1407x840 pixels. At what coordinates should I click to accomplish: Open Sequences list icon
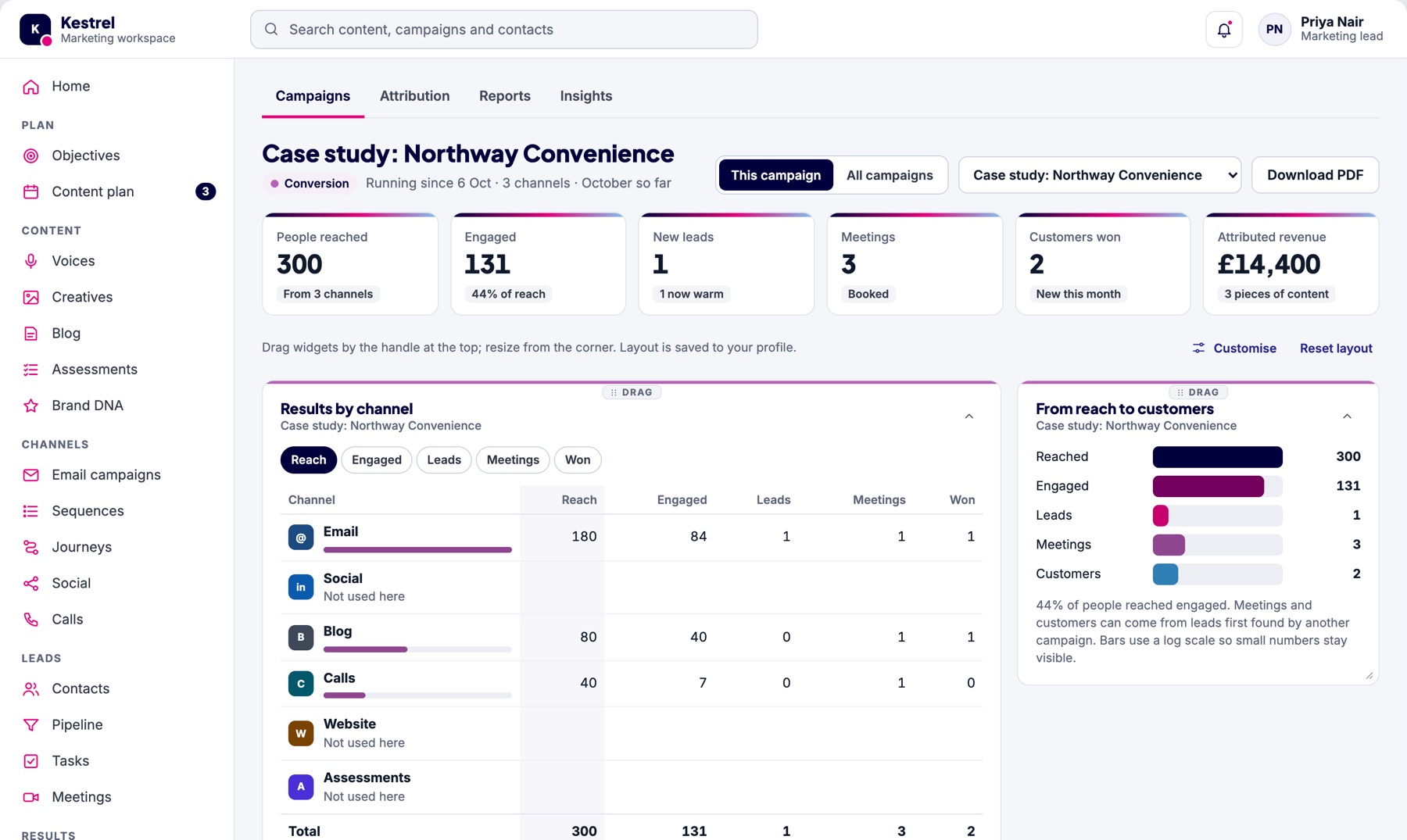point(31,511)
